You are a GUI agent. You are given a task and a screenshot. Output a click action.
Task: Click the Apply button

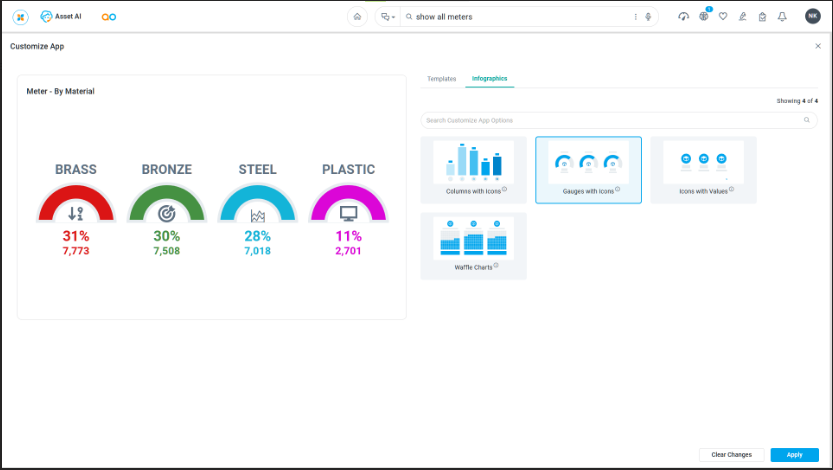(794, 455)
